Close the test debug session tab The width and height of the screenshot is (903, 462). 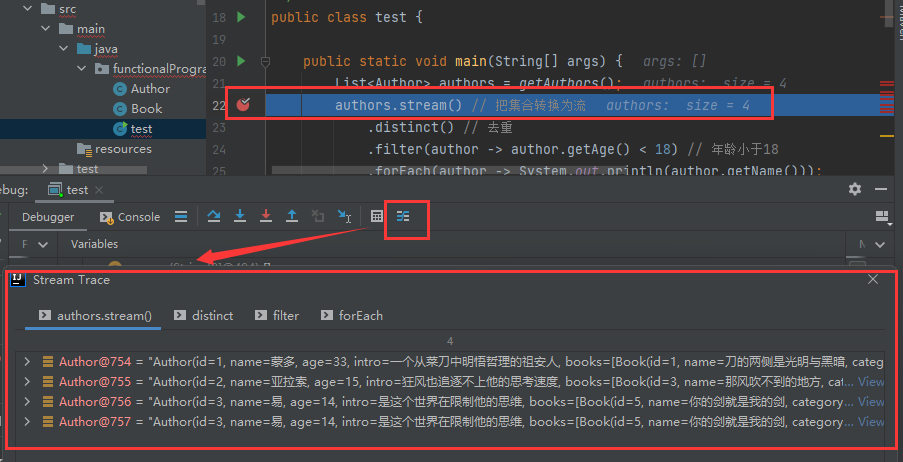pos(98,190)
